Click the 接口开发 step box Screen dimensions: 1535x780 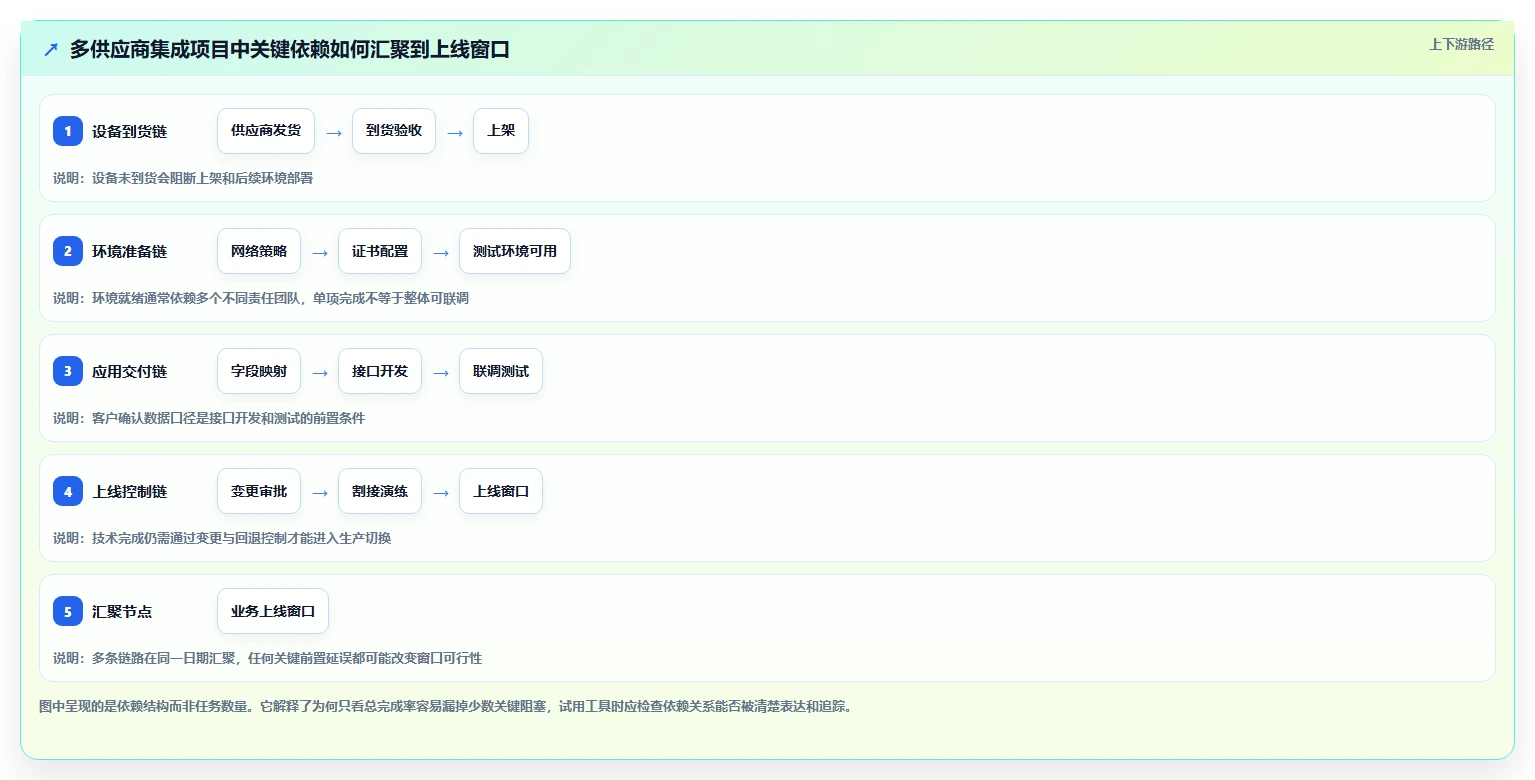point(380,371)
